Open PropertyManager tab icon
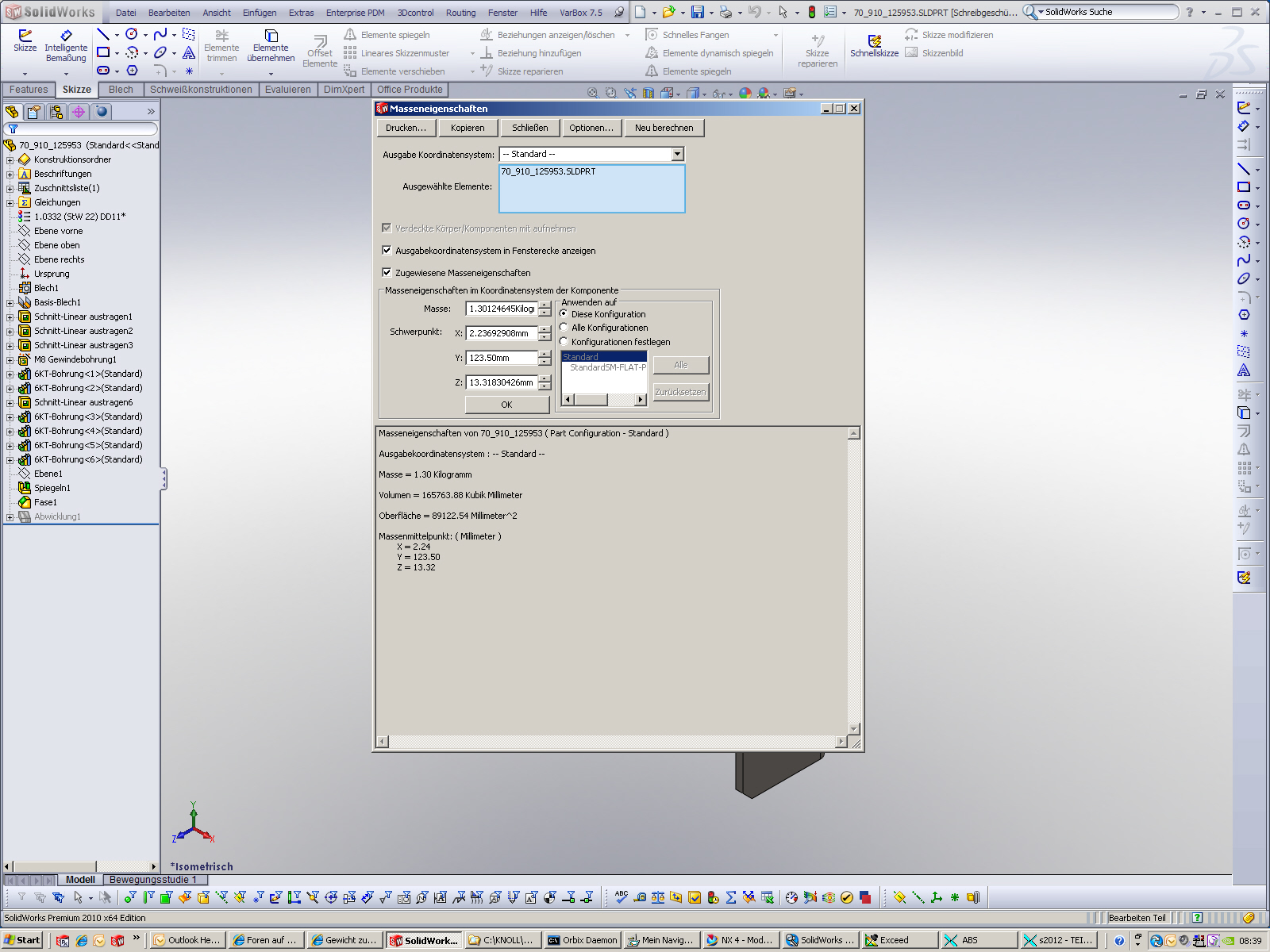This screenshot has height=952, width=1270. point(34,112)
